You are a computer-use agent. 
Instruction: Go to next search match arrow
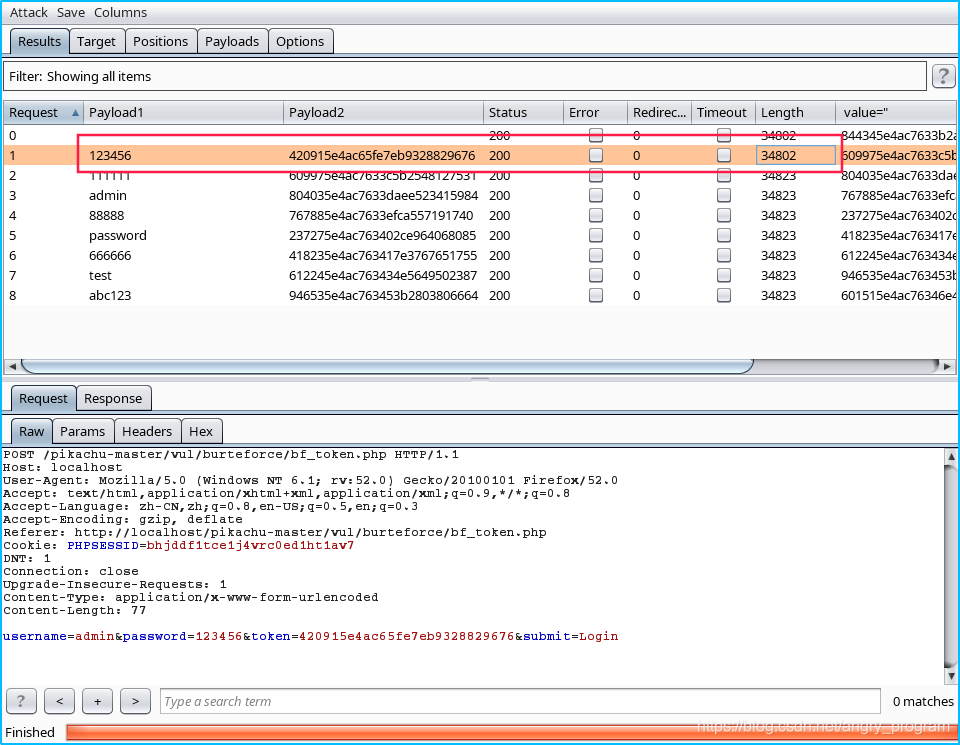click(135, 701)
